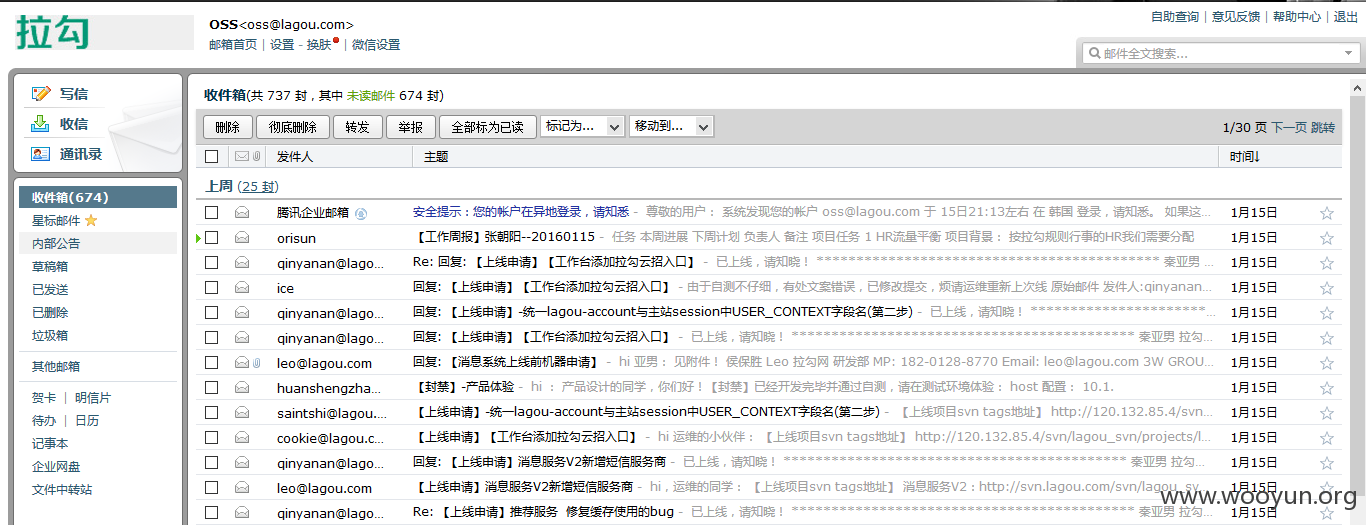Star the leo@lagou.com 消息系统上线前机器申请 email
1366x525 pixels.
tap(1327, 363)
